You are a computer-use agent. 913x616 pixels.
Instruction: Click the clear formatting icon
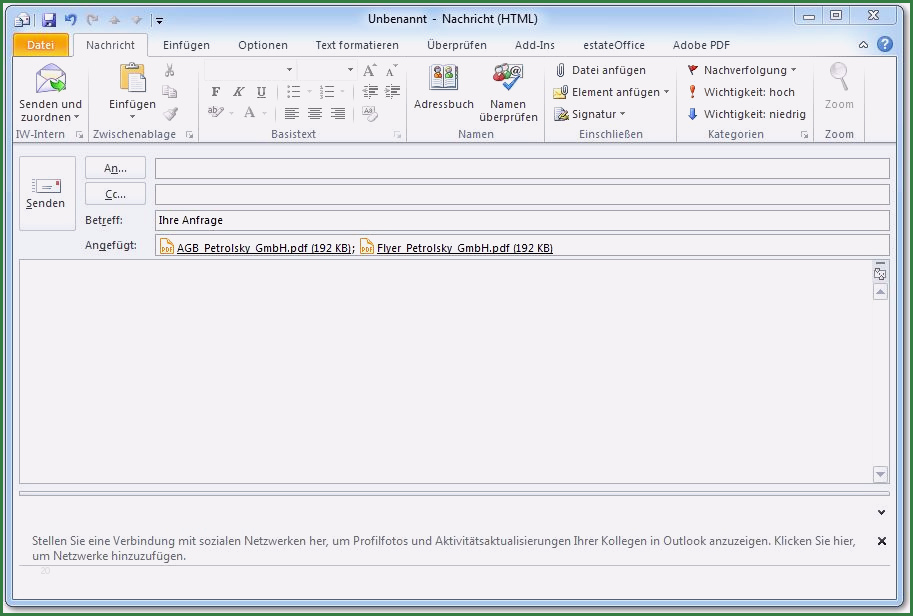(x=370, y=114)
